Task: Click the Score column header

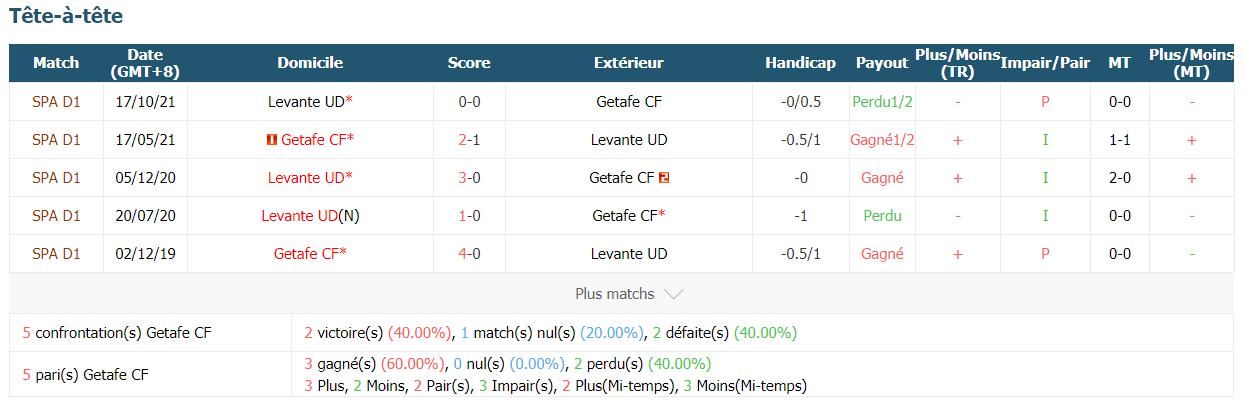Action: (469, 63)
